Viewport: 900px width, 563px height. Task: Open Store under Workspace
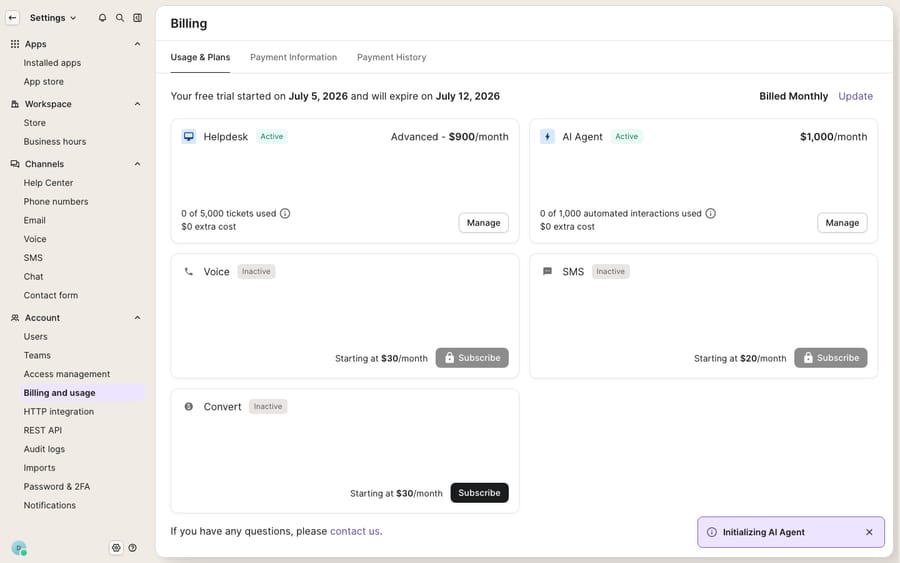[34, 123]
